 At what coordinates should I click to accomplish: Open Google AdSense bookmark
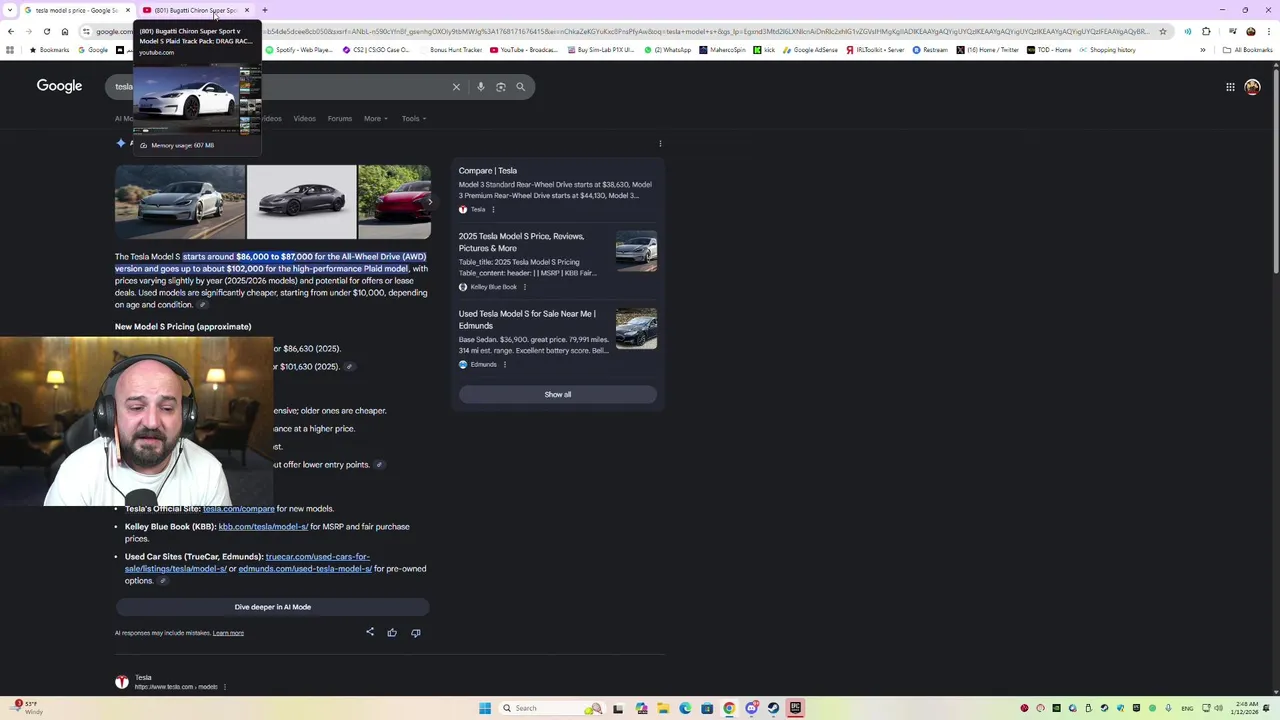point(811,50)
